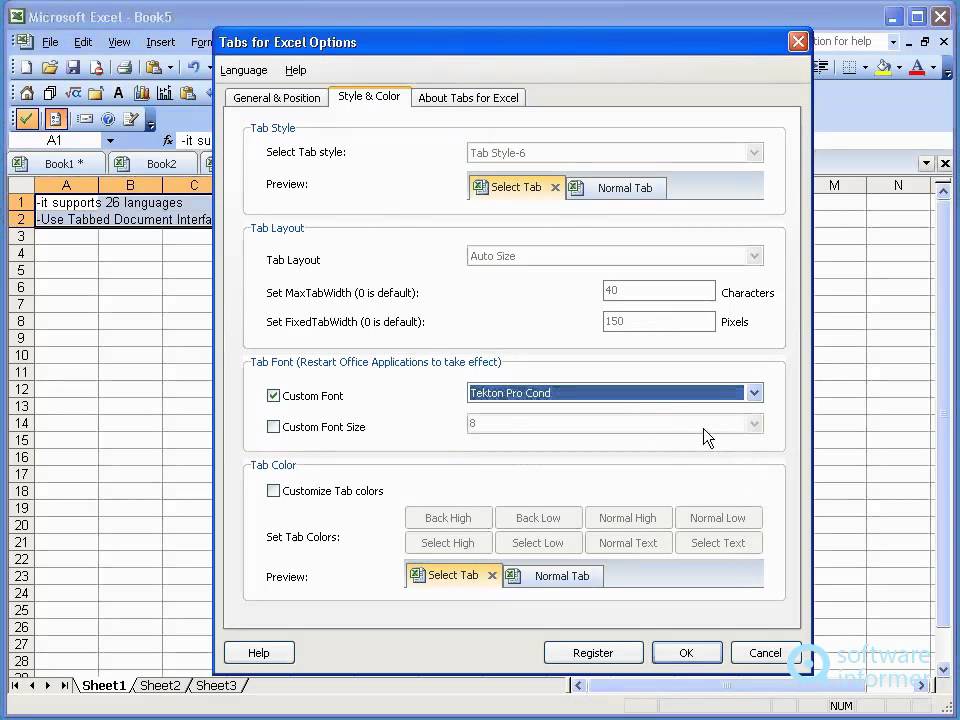Viewport: 960px width, 720px height.
Task: Click Cancel to dismiss the dialog
Action: [765, 653]
